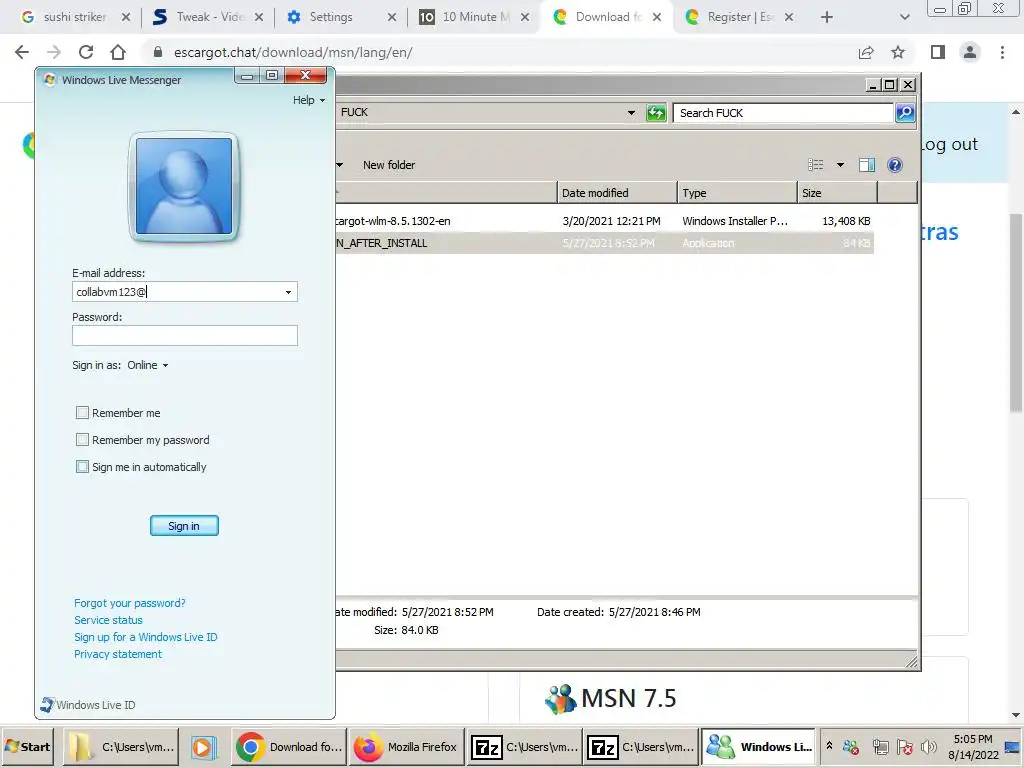Bookmark this page with the star icon
Image resolution: width=1024 pixels, height=768 pixels.
(x=898, y=52)
